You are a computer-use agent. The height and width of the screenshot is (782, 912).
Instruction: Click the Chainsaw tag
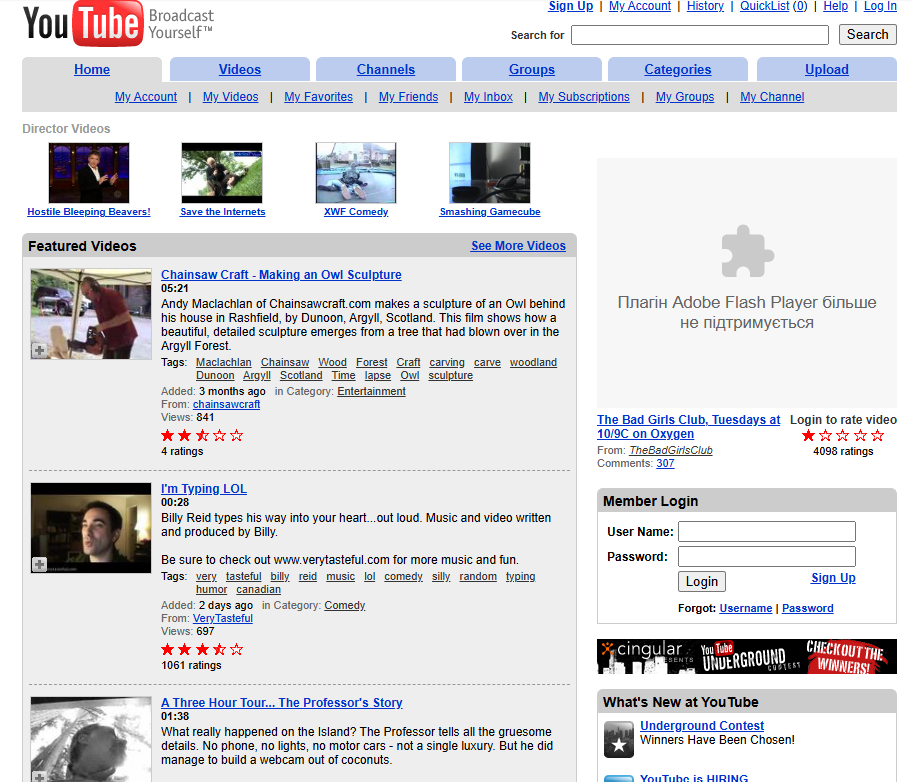coord(285,362)
